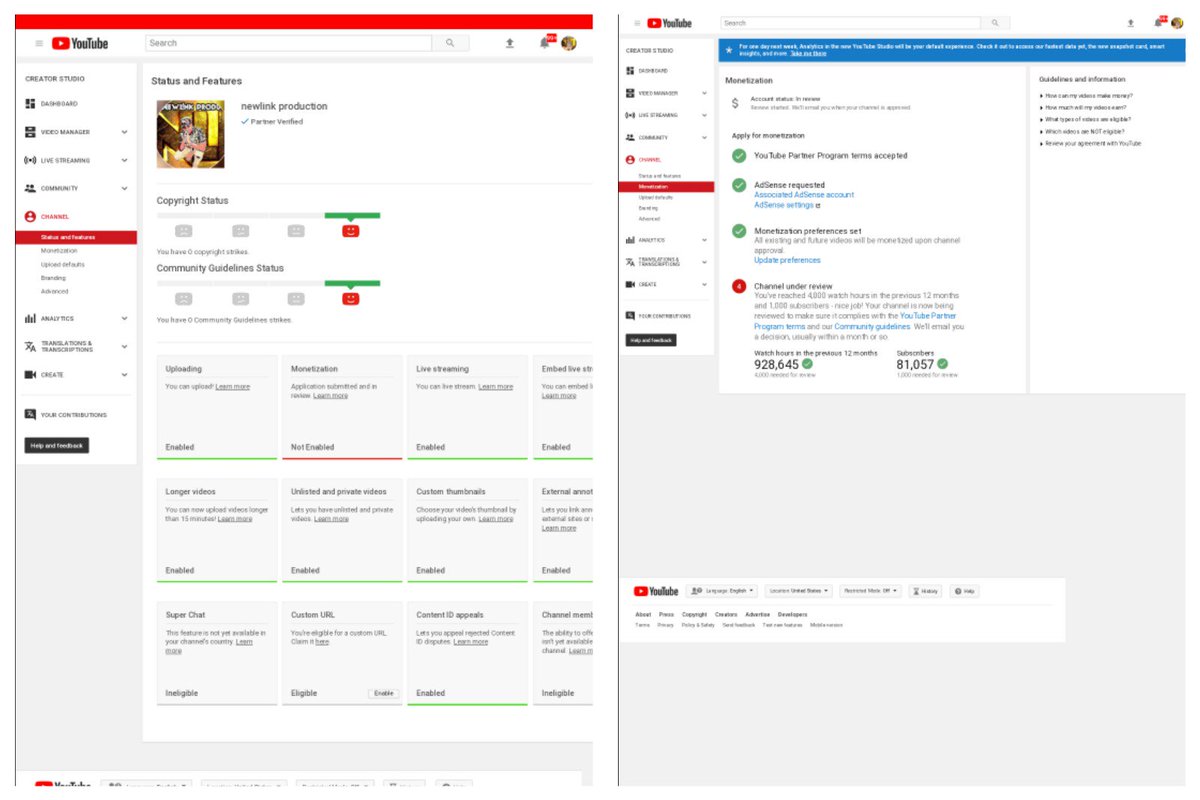Click the Live Streaming icon in left sidebar
The width and height of the screenshot is (1200, 800).
click(x=30, y=160)
